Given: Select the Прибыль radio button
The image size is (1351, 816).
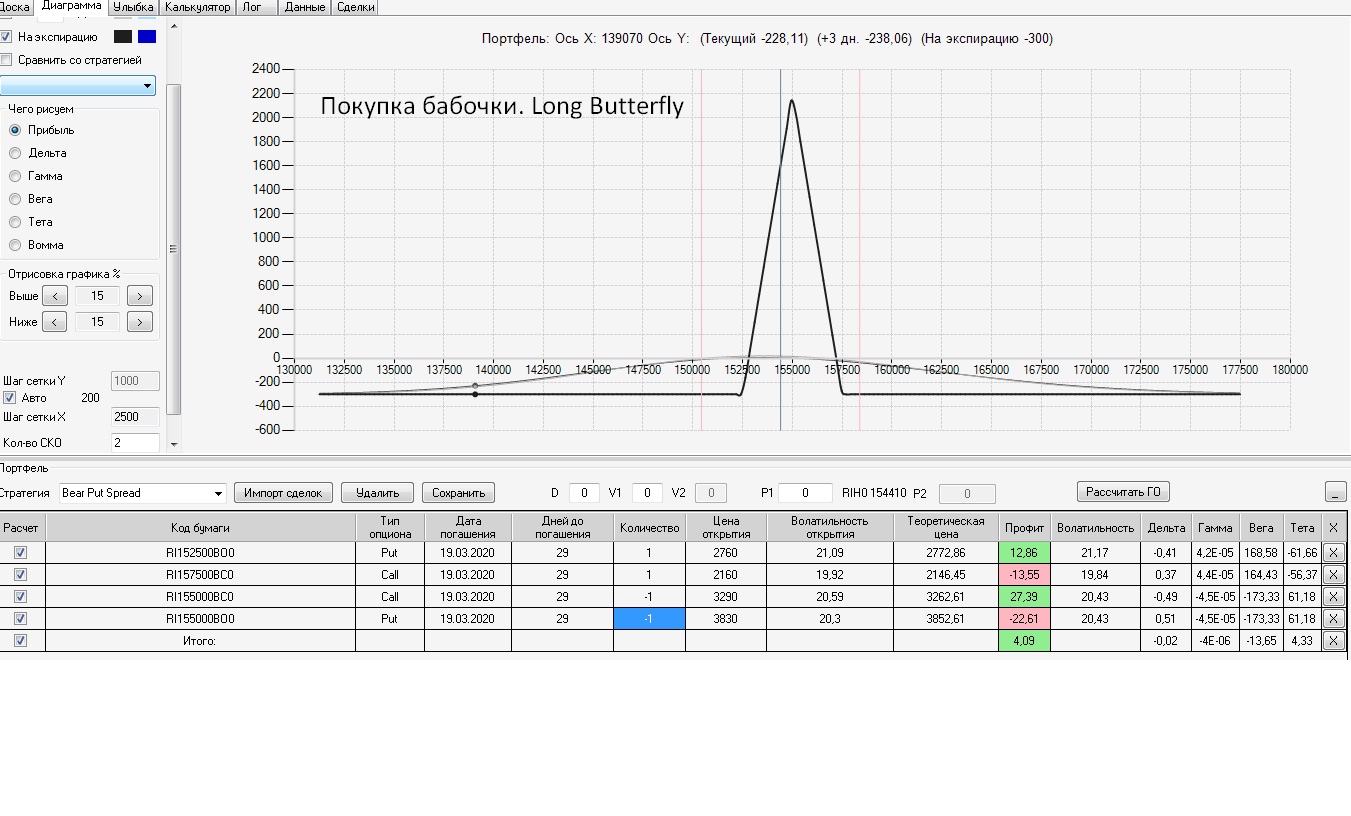Looking at the screenshot, I should tap(15, 130).
